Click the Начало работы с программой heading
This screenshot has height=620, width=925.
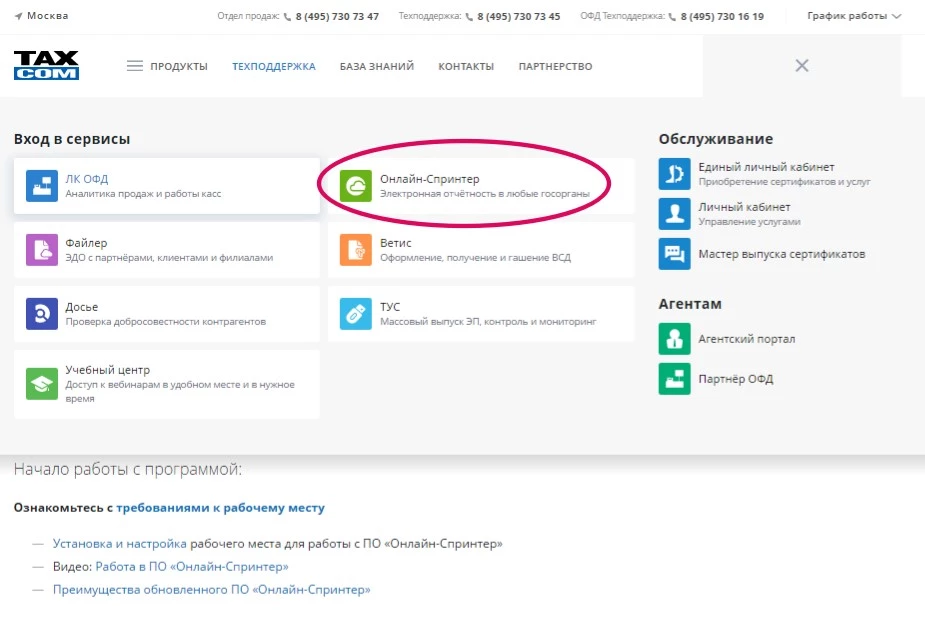click(x=128, y=470)
